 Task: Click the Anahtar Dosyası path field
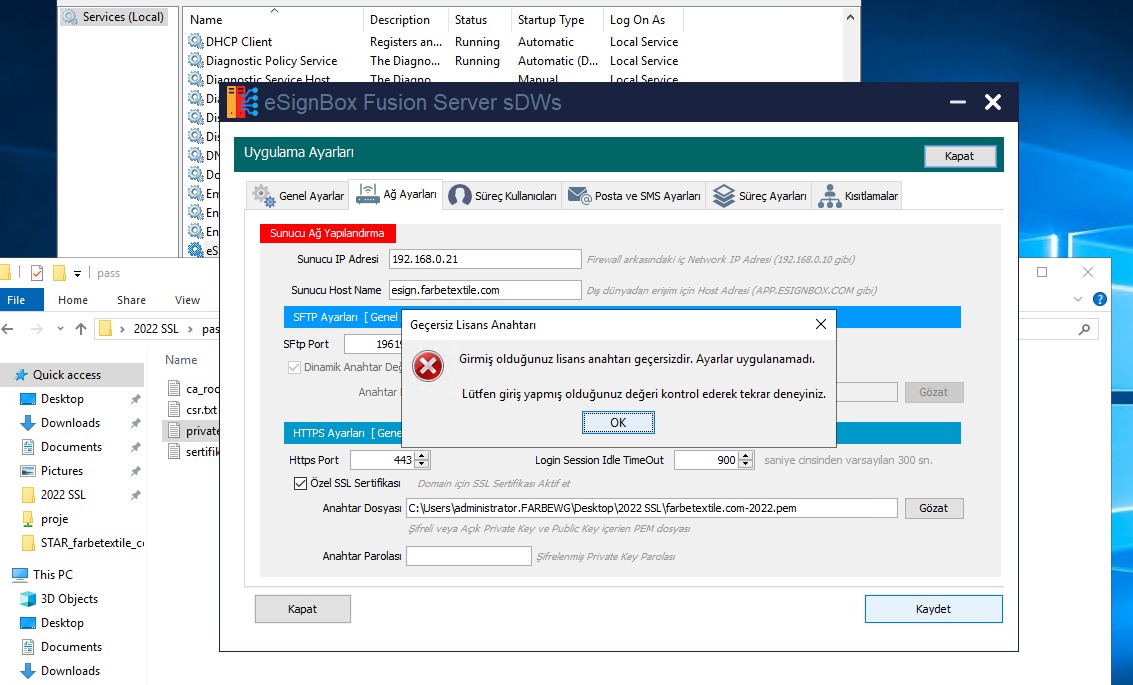[x=652, y=508]
